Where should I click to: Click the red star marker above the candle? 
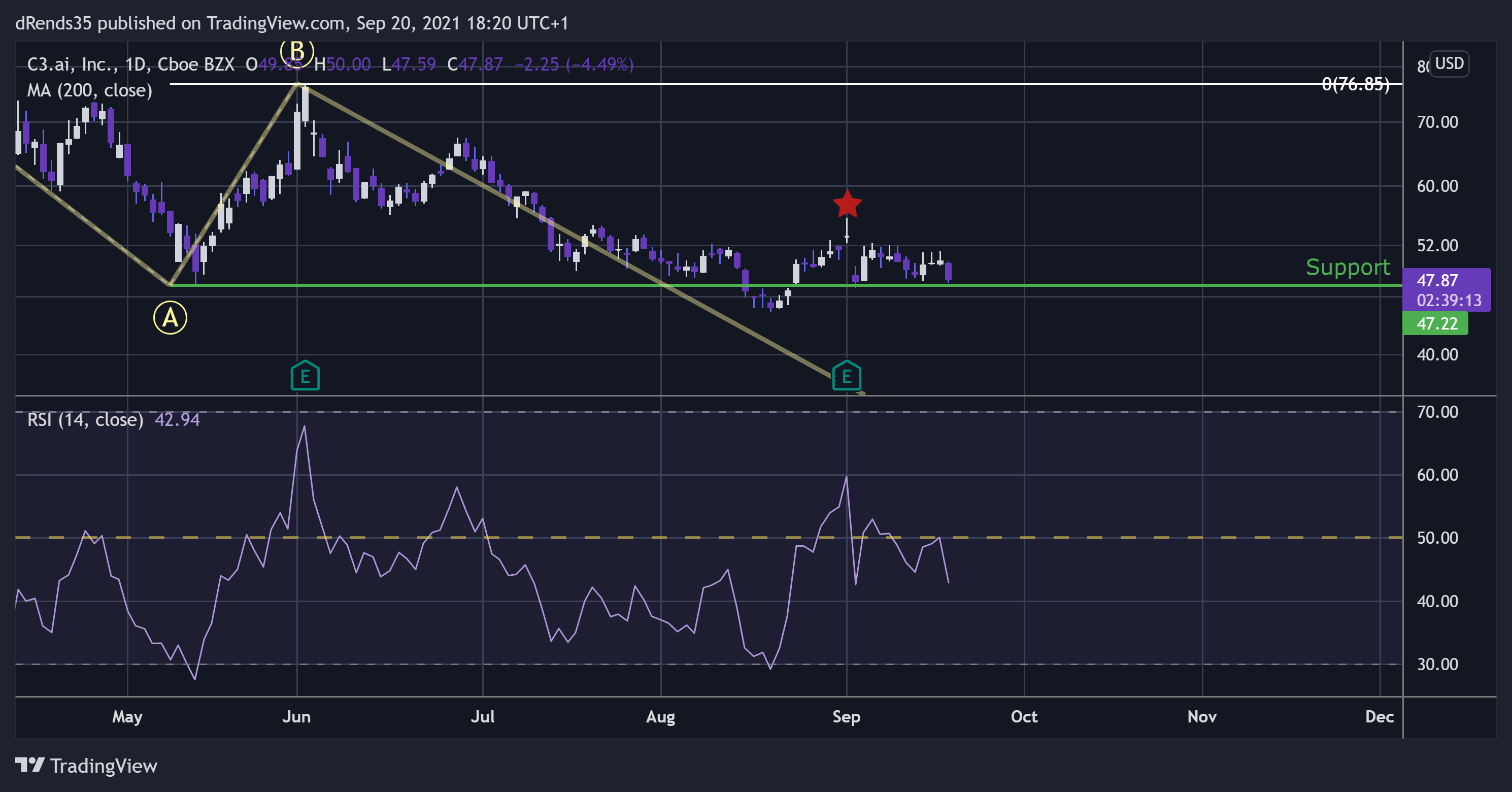click(847, 204)
